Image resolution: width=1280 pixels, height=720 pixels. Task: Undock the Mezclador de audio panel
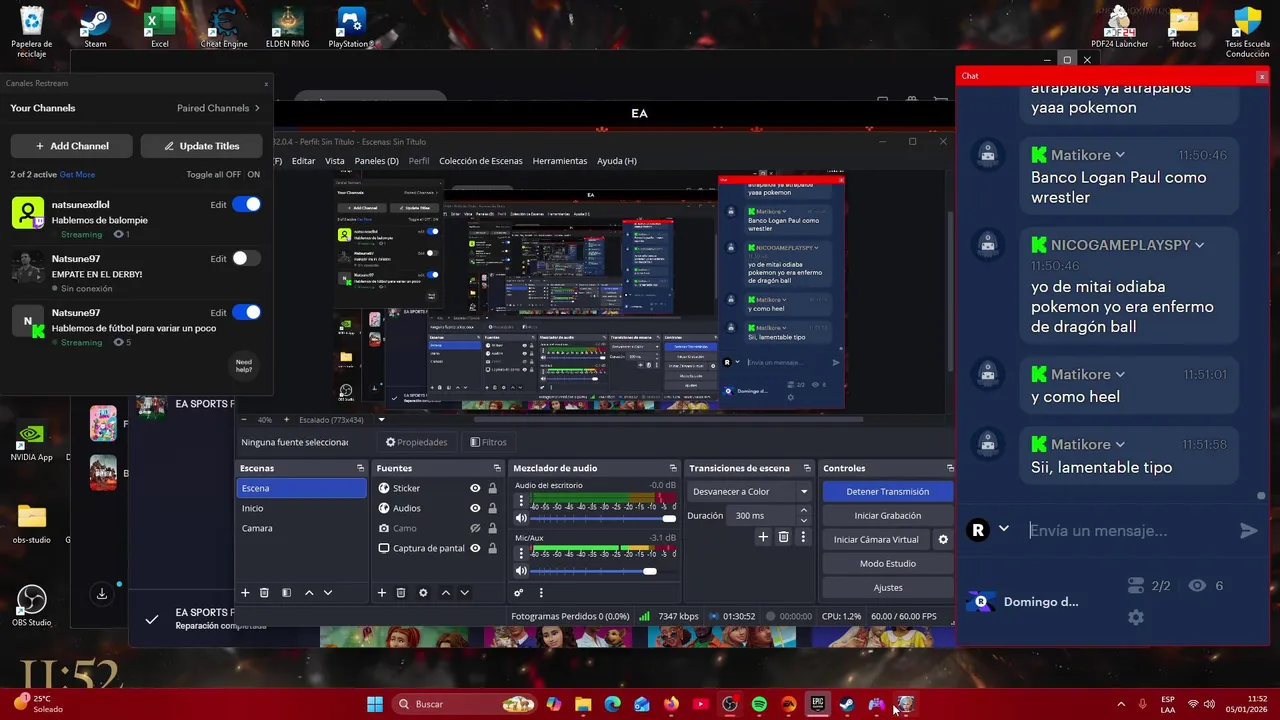(x=673, y=468)
